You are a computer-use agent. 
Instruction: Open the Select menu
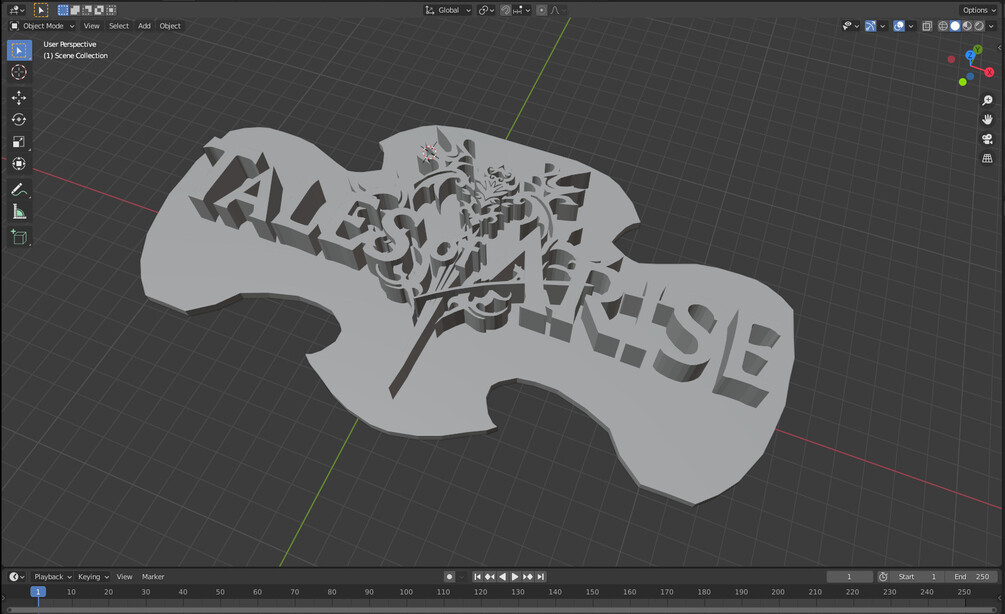[x=119, y=26]
